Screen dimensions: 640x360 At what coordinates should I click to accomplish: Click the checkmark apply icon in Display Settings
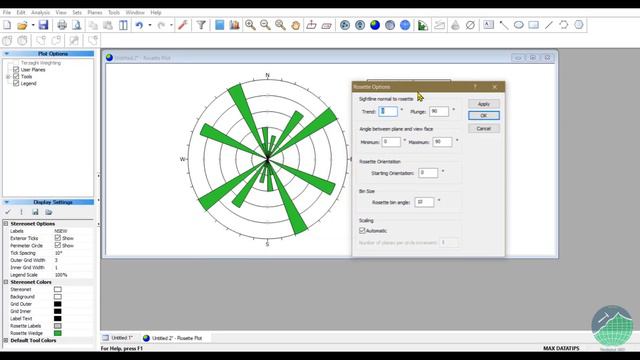8,212
